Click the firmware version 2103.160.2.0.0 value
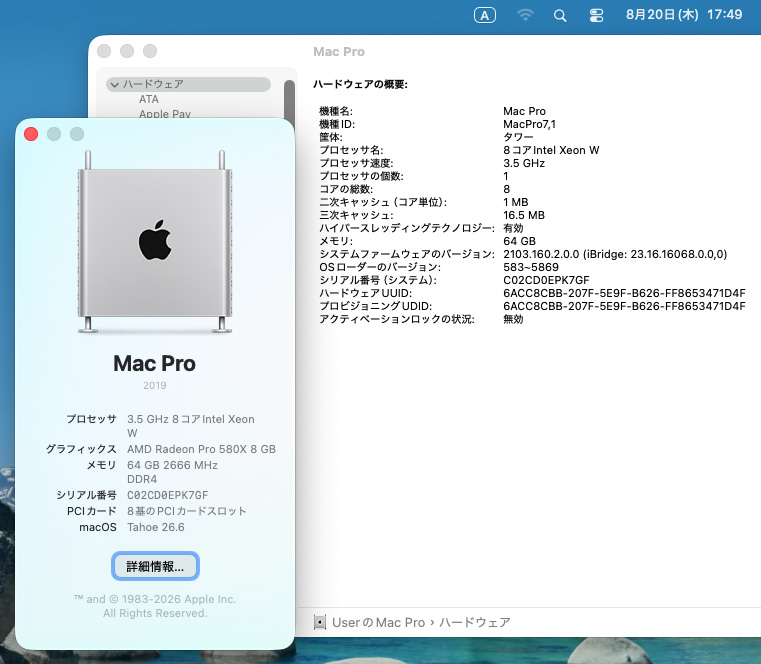761x664 pixels. click(615, 254)
